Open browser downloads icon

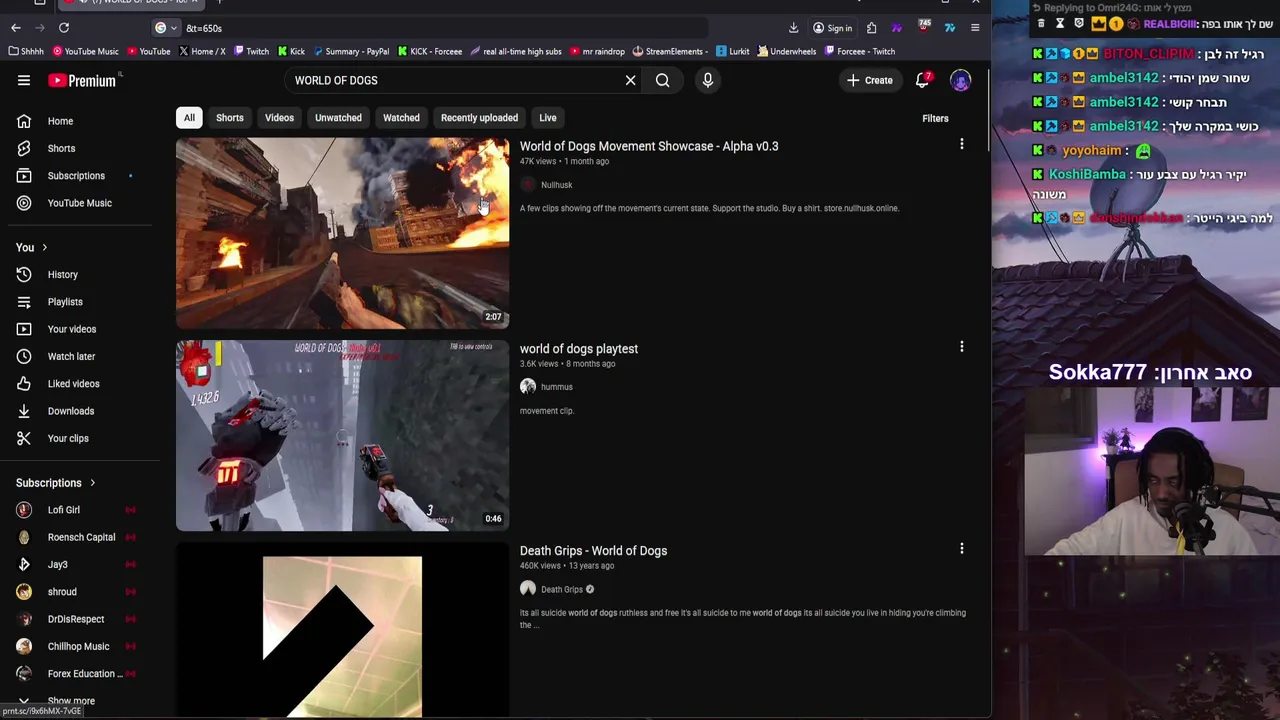click(x=793, y=28)
